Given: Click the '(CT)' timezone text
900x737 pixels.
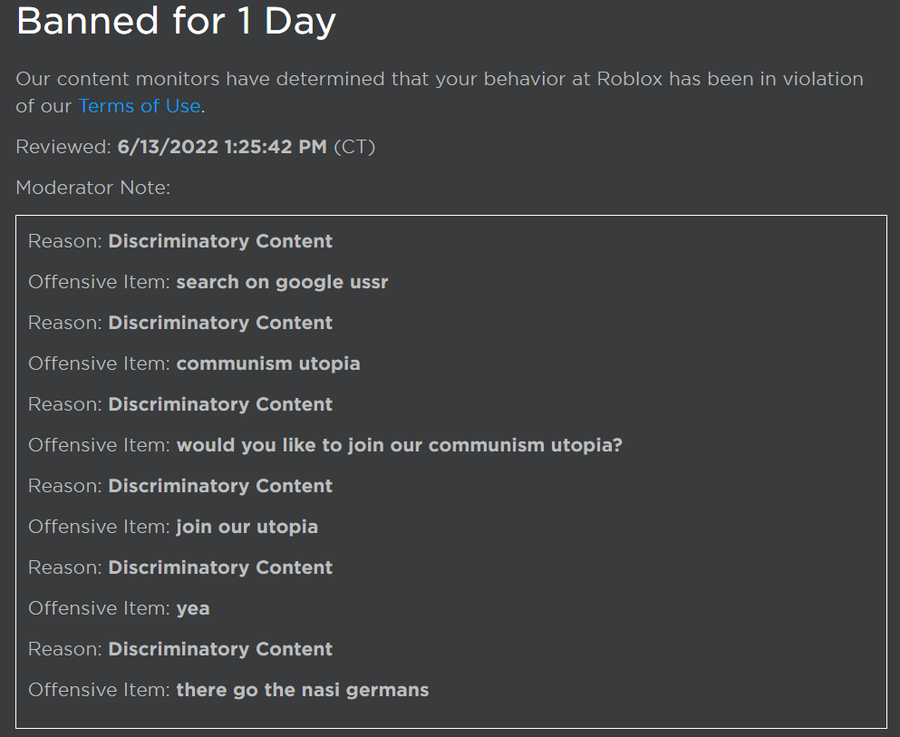Looking at the screenshot, I should click(x=354, y=147).
